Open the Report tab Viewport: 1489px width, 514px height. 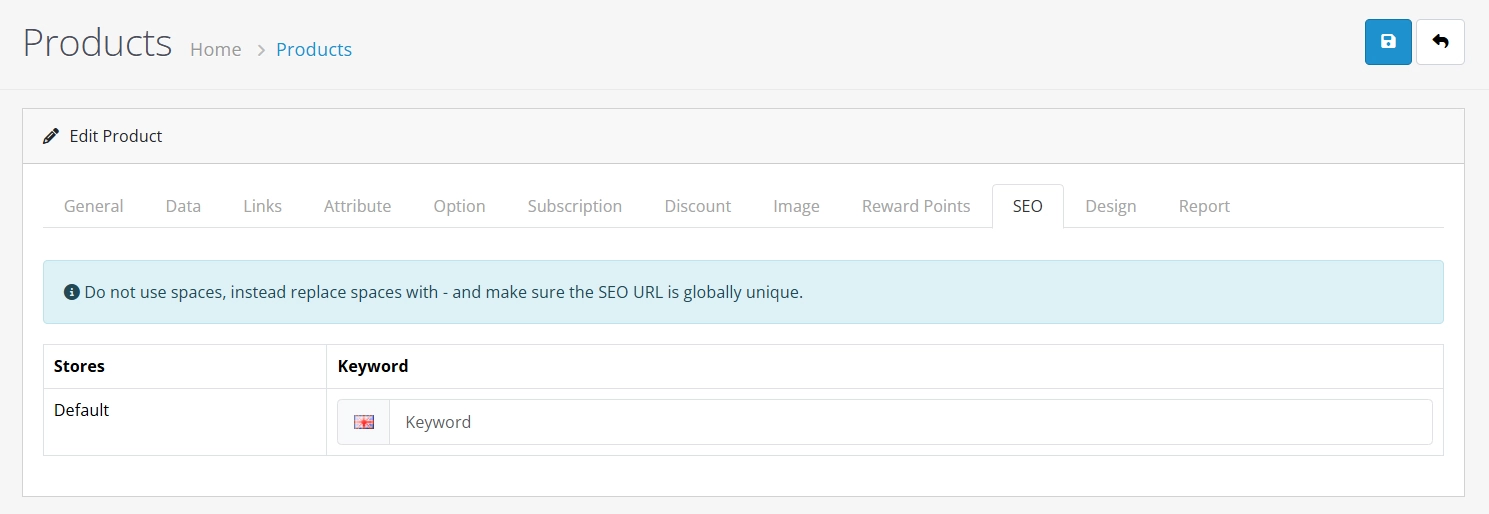[x=1204, y=206]
